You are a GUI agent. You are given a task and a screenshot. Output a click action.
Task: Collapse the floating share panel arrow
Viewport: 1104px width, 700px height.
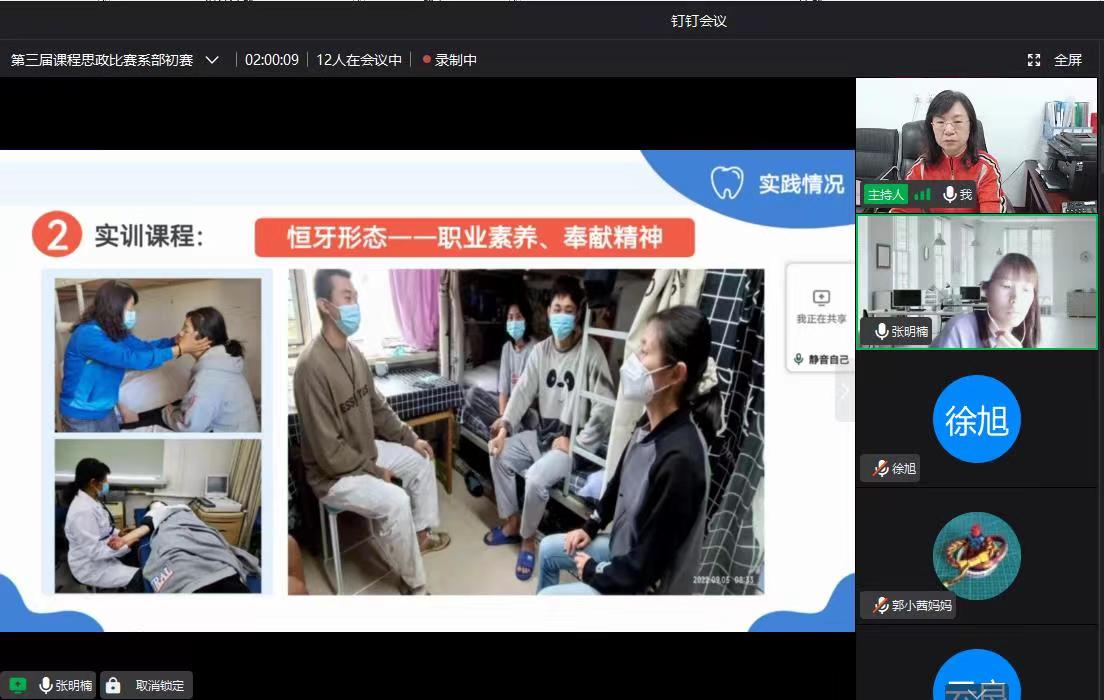coord(844,392)
